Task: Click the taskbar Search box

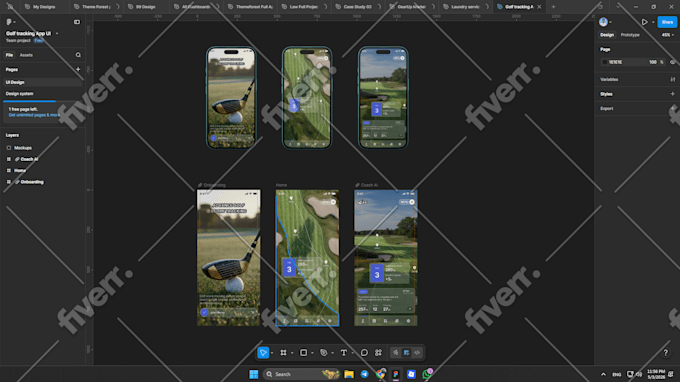Action: (302, 374)
